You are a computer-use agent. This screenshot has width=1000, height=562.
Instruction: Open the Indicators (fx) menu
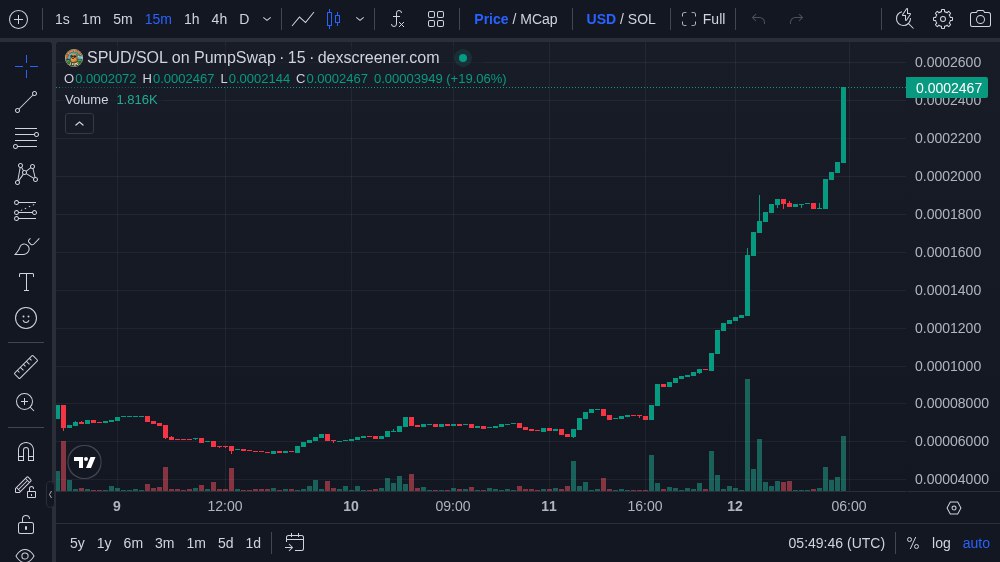397,19
